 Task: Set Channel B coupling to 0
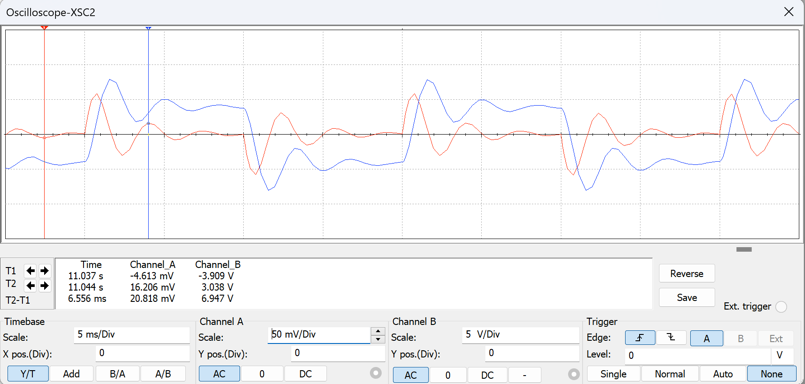coord(448,375)
